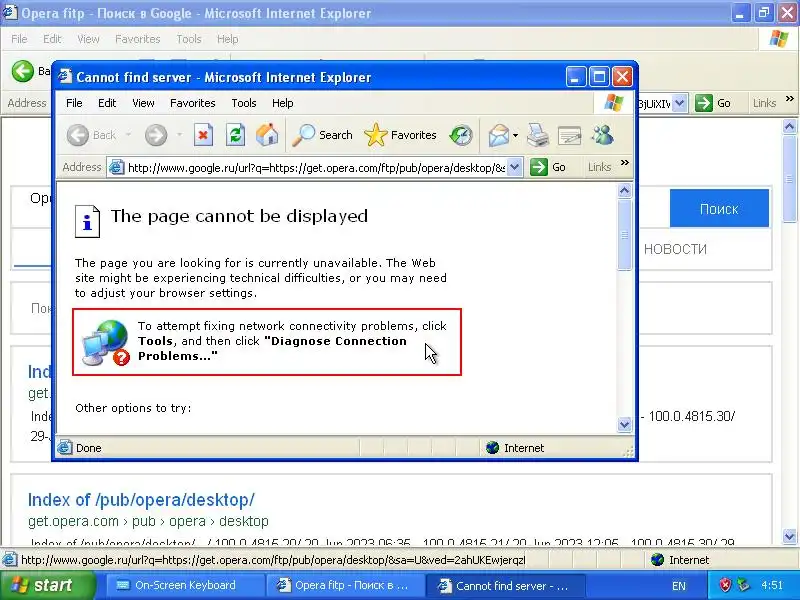This screenshot has width=800, height=600.
Task: Open НОВОСТИ tab on Google page
Action: click(675, 249)
